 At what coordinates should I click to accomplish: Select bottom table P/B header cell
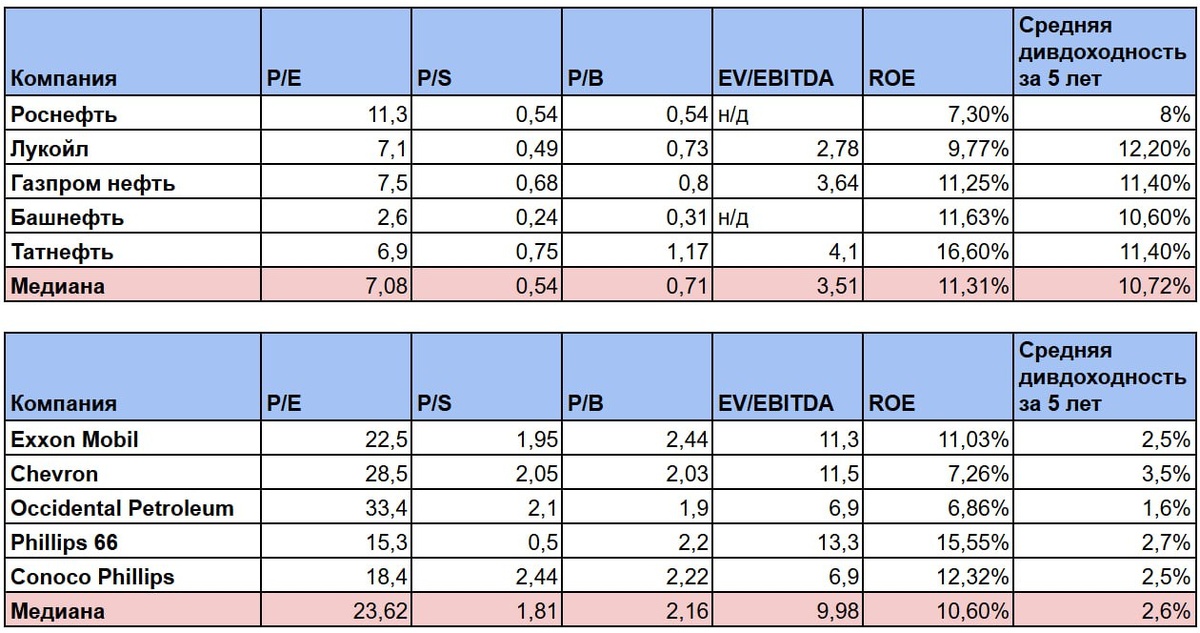tap(638, 378)
